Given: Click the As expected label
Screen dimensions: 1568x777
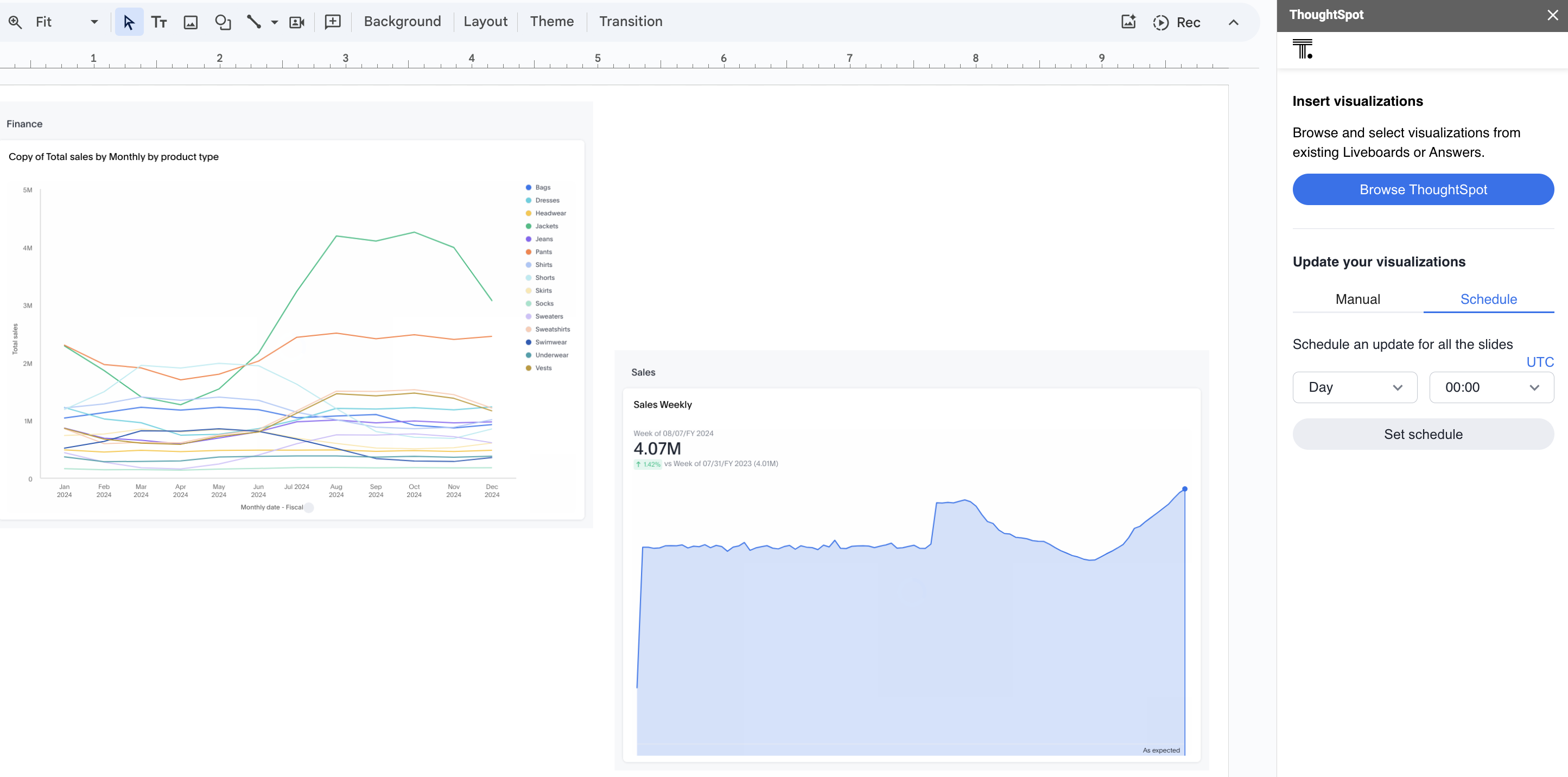Looking at the screenshot, I should tap(1161, 750).
